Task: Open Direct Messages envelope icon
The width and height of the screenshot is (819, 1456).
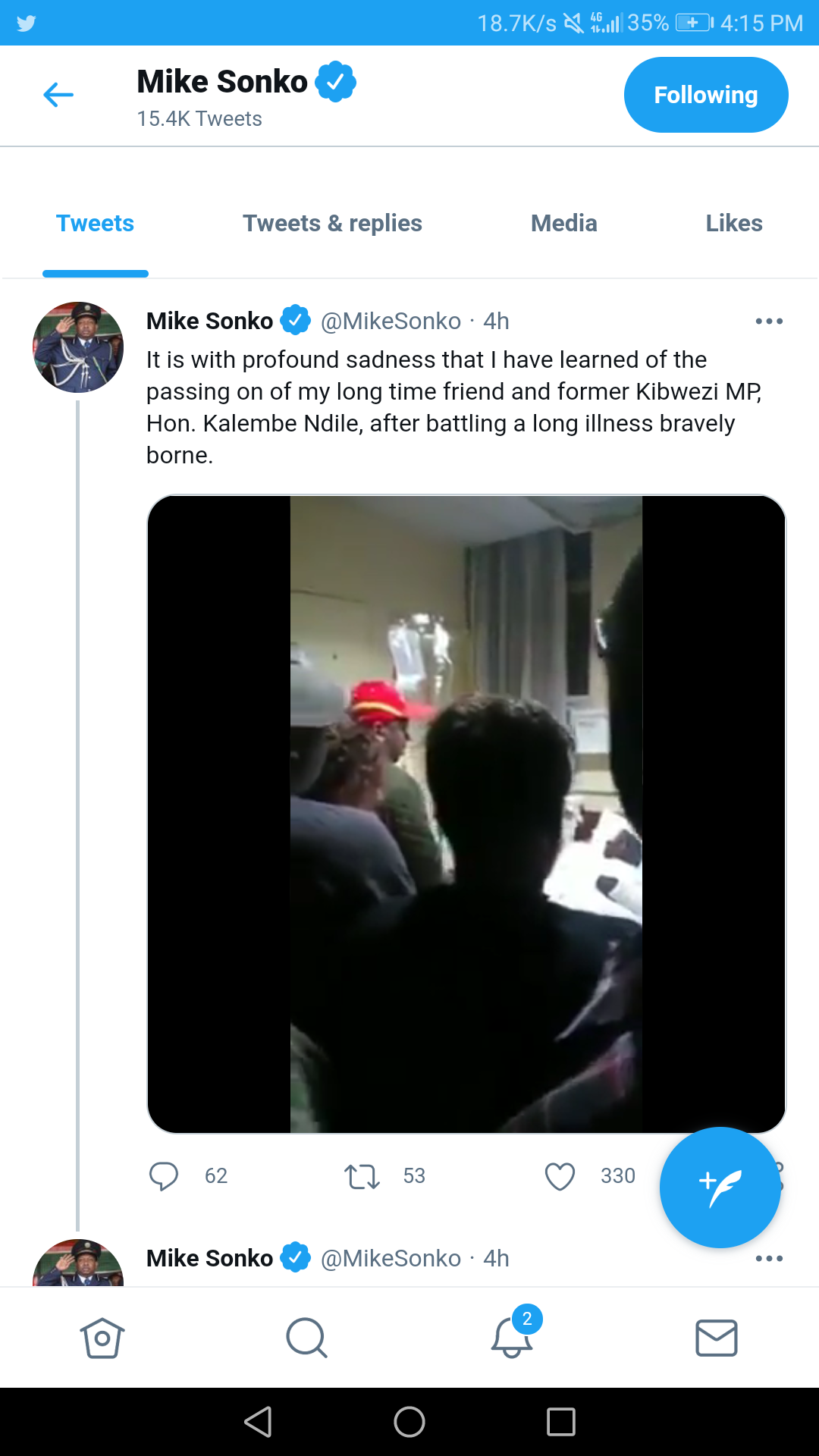Action: (x=716, y=1338)
